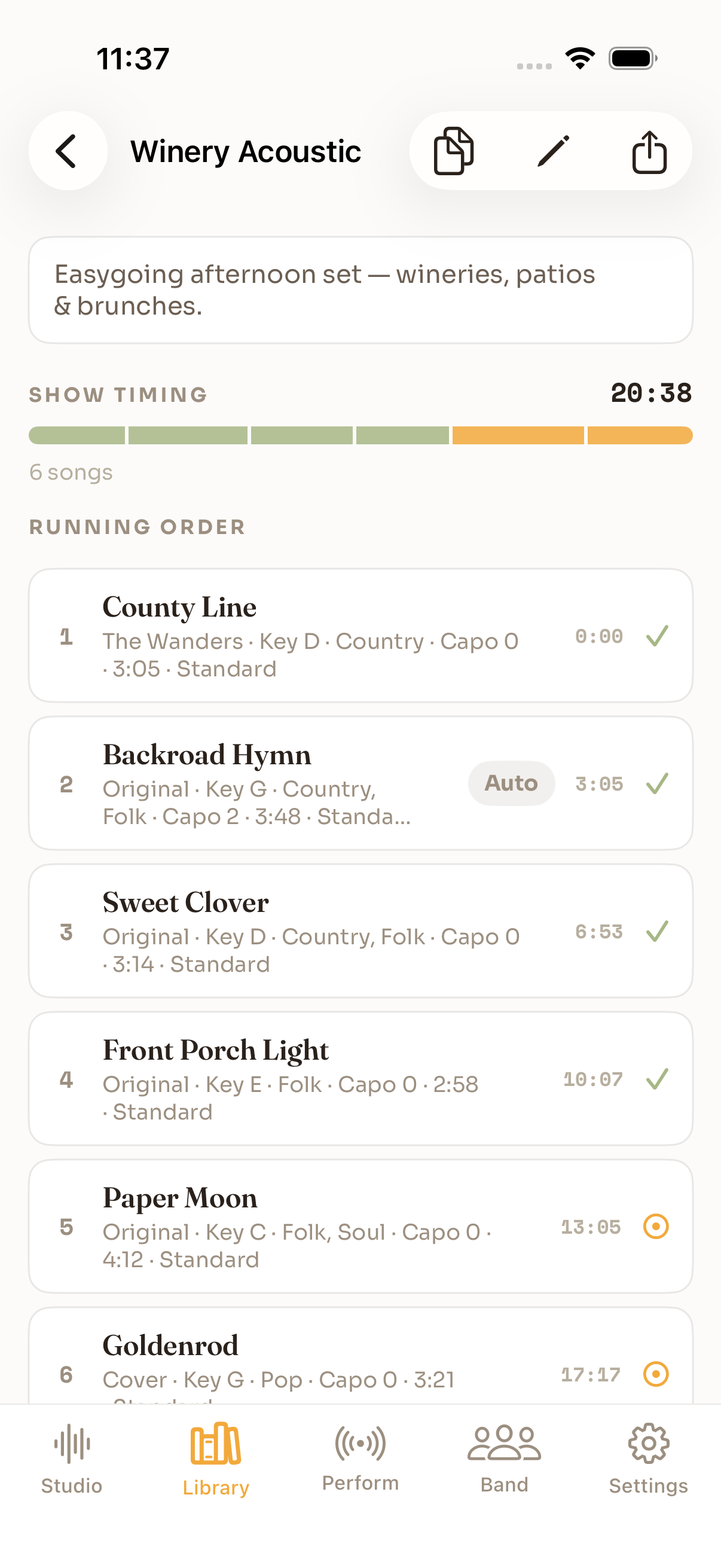Toggle Sweet Clover checkmark status

[x=657, y=931]
